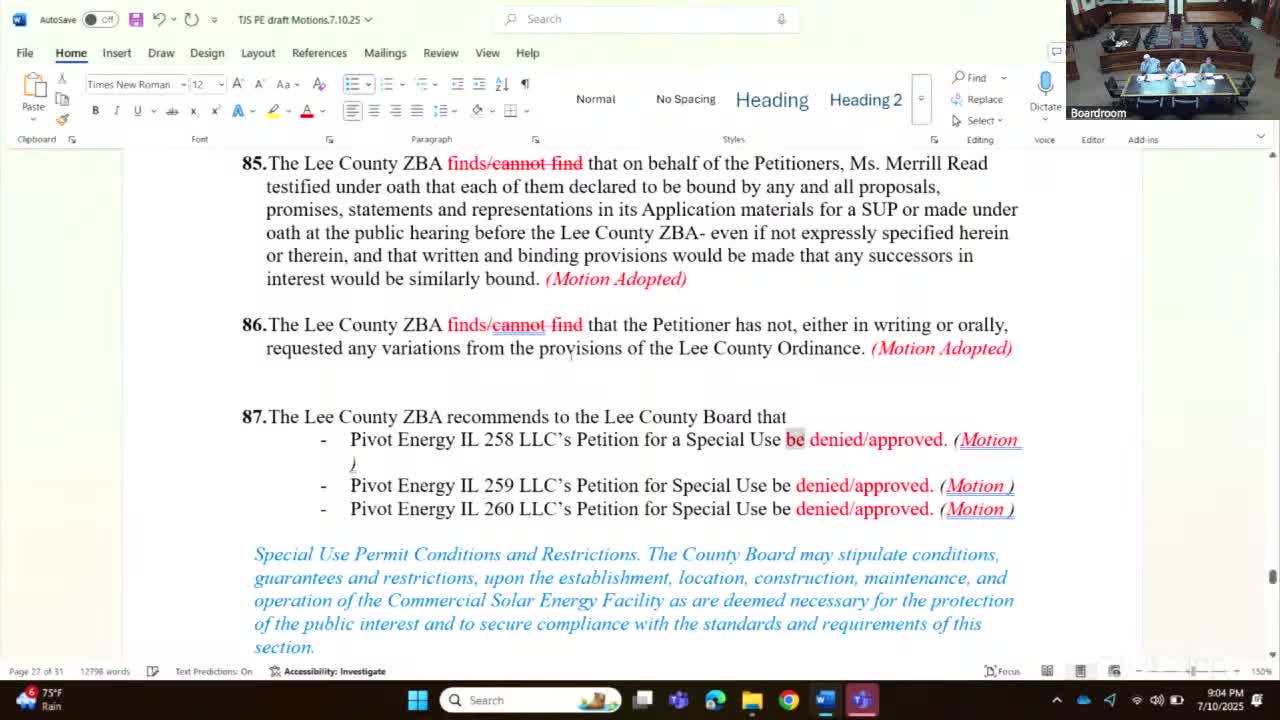Toggle show paragraph marks
The height and width of the screenshot is (720, 1280).
point(525,84)
